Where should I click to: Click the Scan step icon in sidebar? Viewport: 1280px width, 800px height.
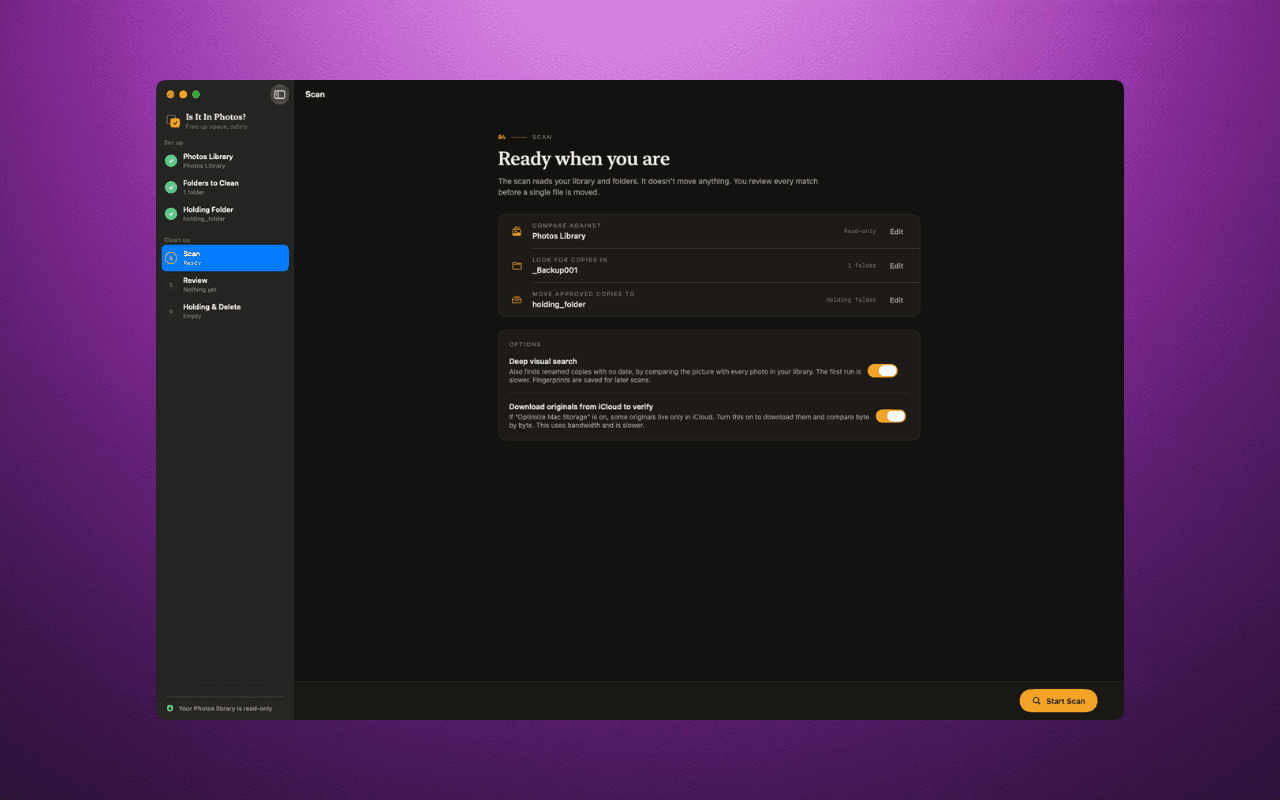[171, 258]
